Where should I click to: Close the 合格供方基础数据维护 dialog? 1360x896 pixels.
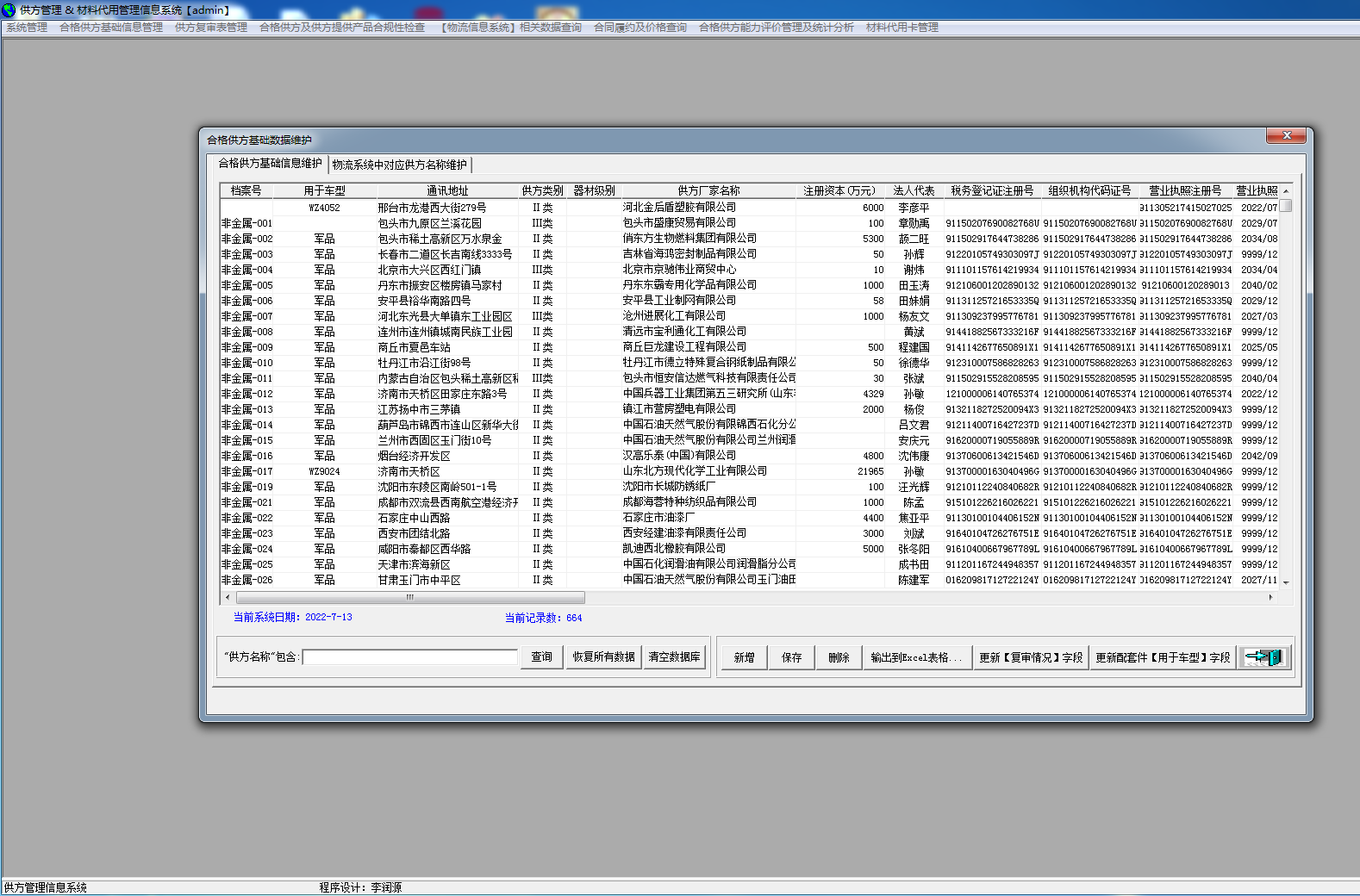(x=1287, y=136)
